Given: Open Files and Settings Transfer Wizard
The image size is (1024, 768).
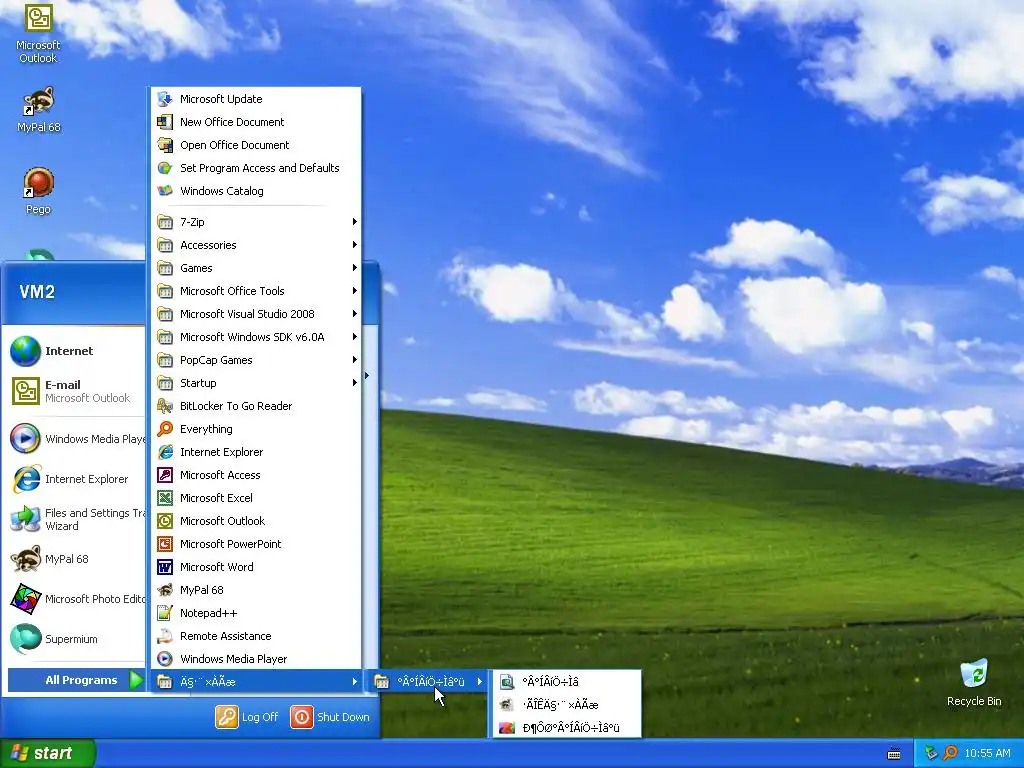Looking at the screenshot, I should 75,519.
